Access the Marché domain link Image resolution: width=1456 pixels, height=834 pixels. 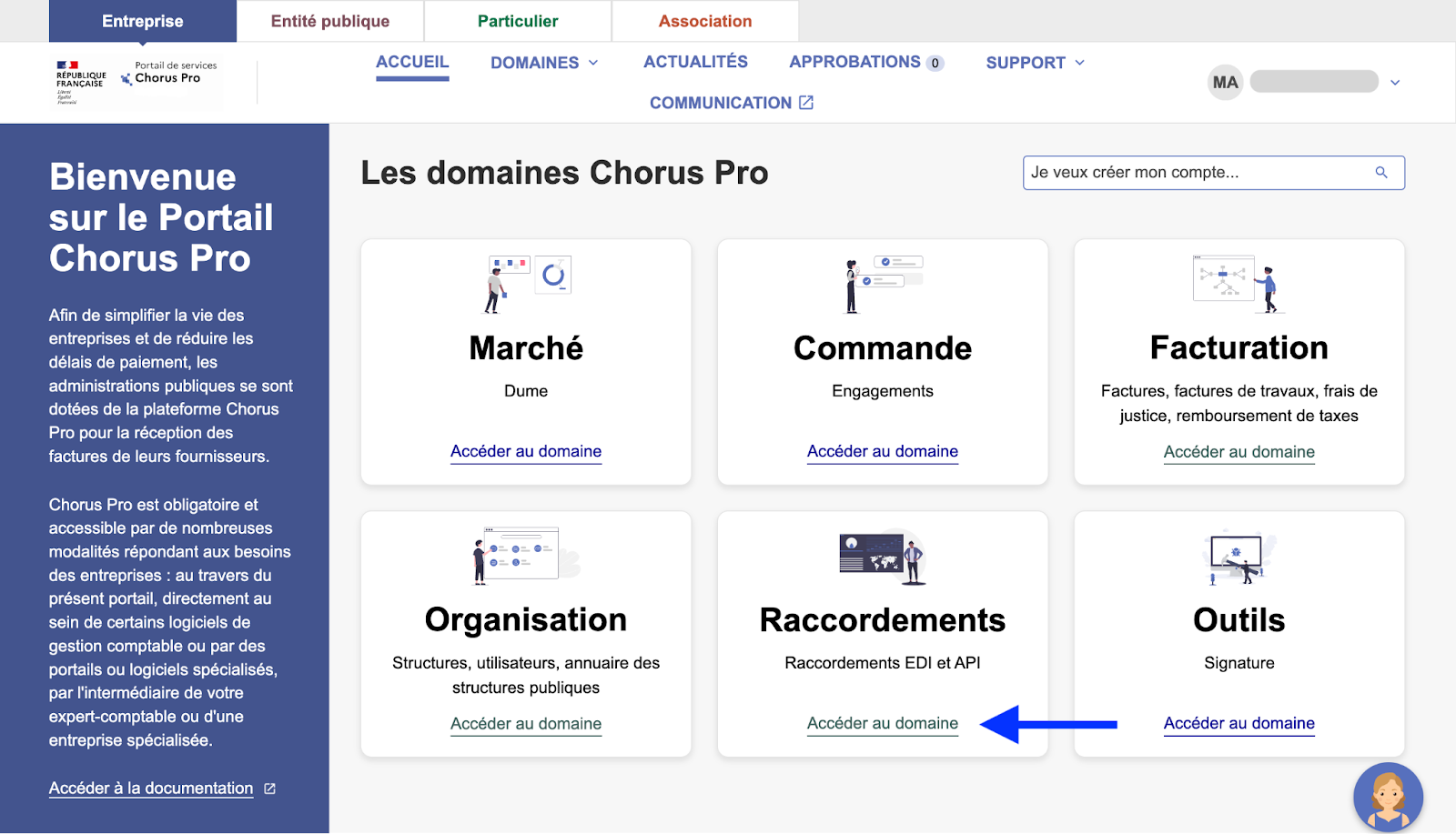[x=526, y=451]
